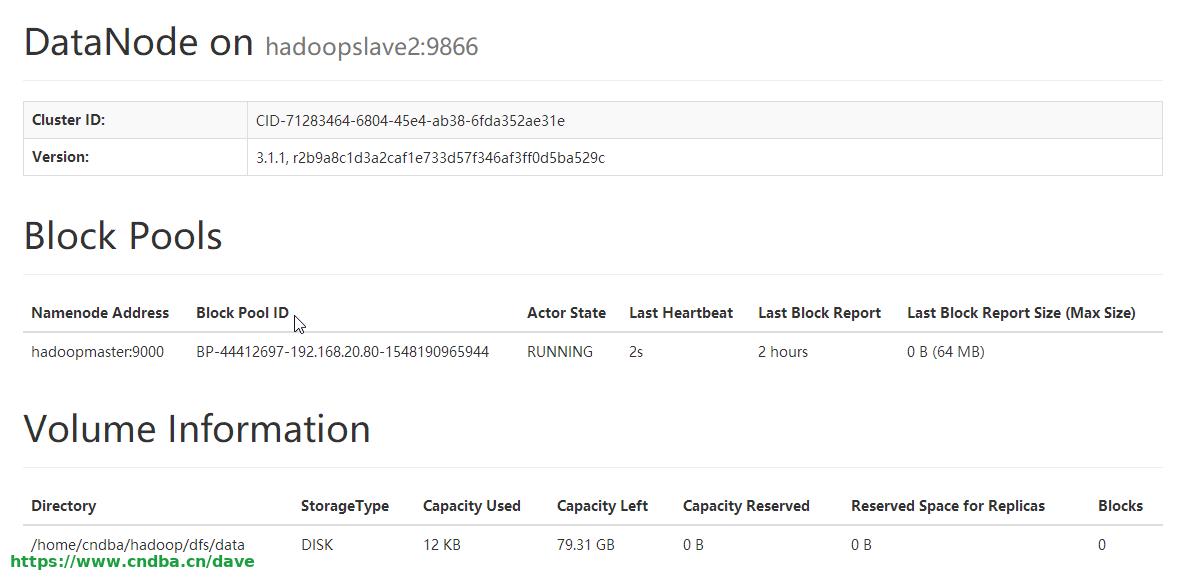Click the /home/cndba/hadoop/dfs/data directory cell

138,545
